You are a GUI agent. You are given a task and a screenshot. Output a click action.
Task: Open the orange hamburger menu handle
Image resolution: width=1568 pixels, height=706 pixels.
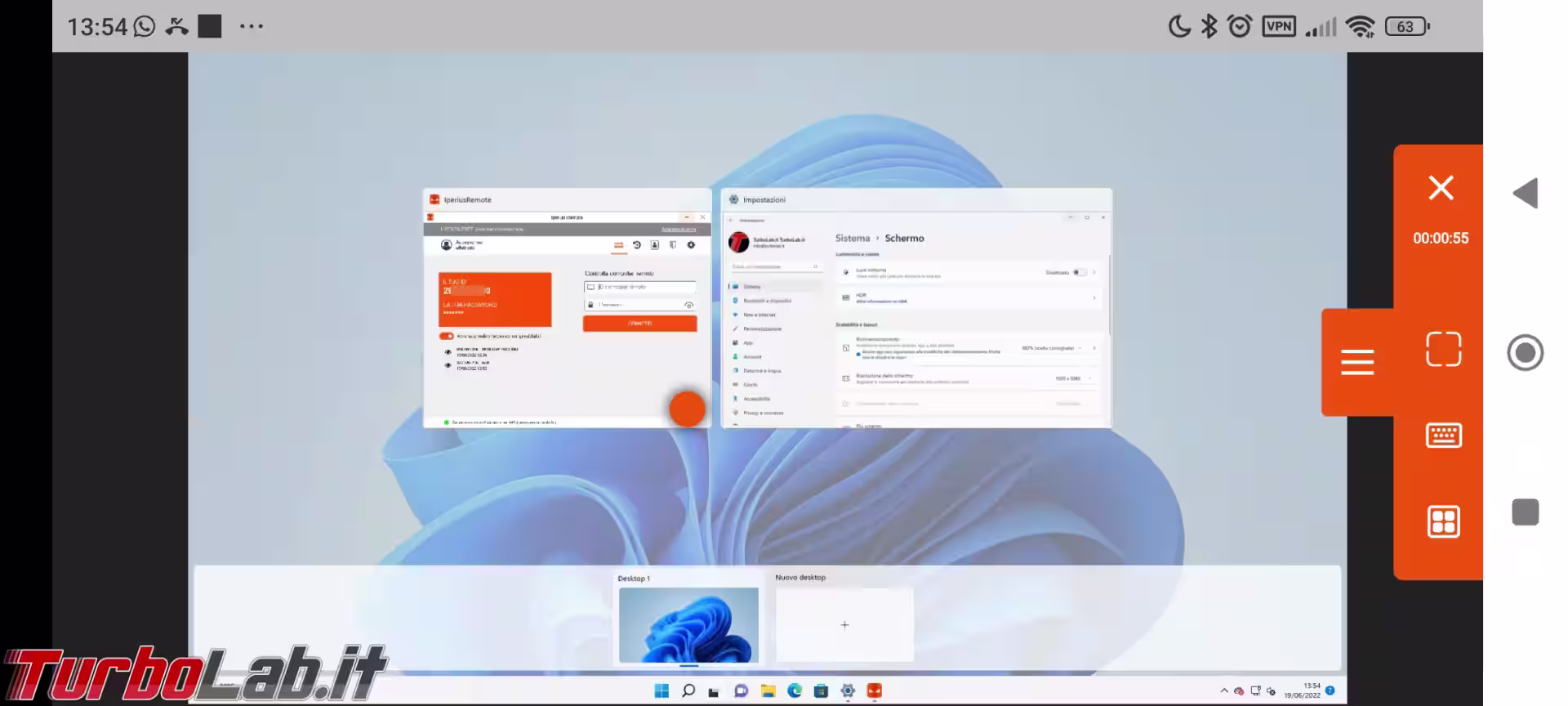1357,362
